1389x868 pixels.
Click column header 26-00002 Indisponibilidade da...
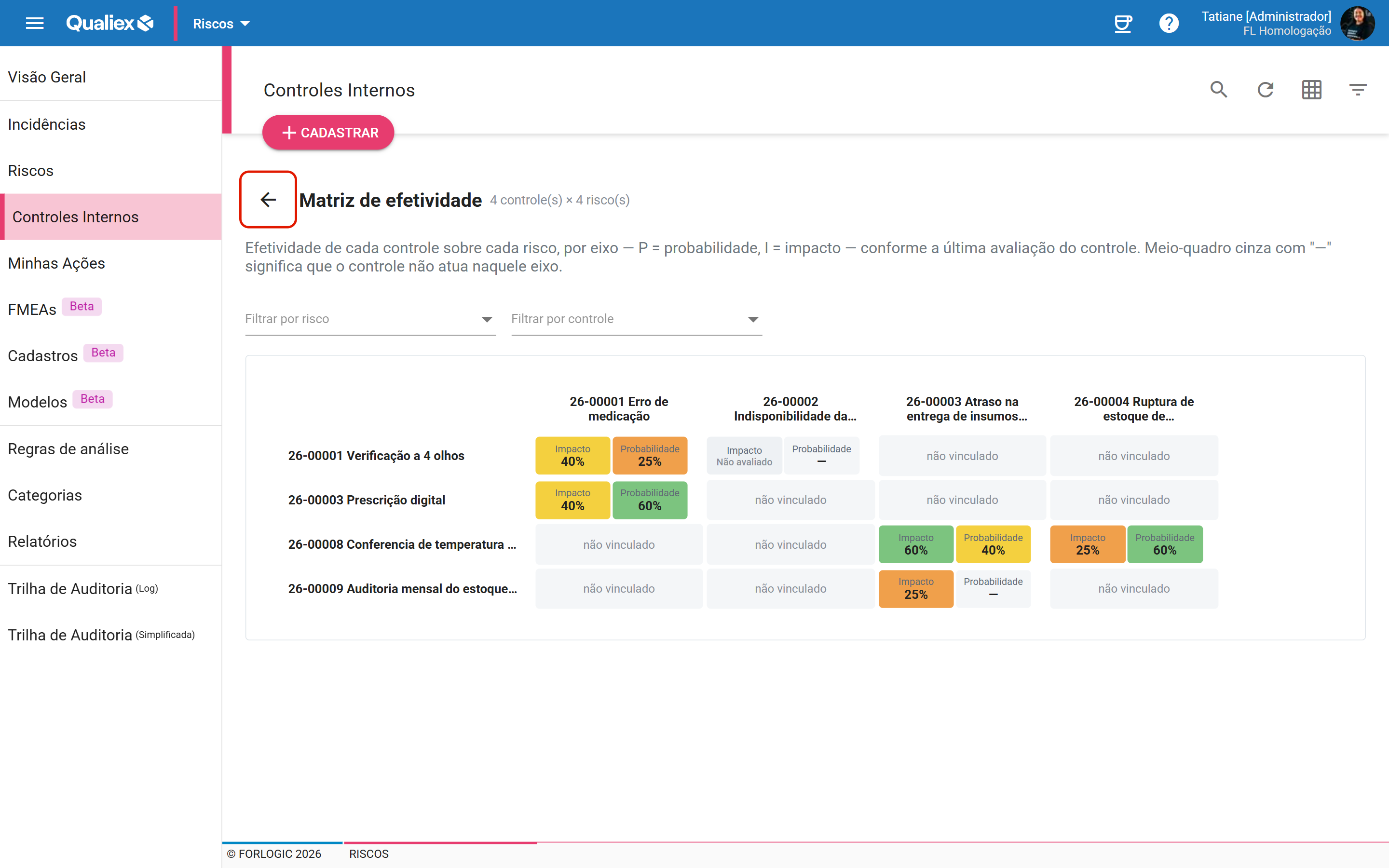[794, 409]
